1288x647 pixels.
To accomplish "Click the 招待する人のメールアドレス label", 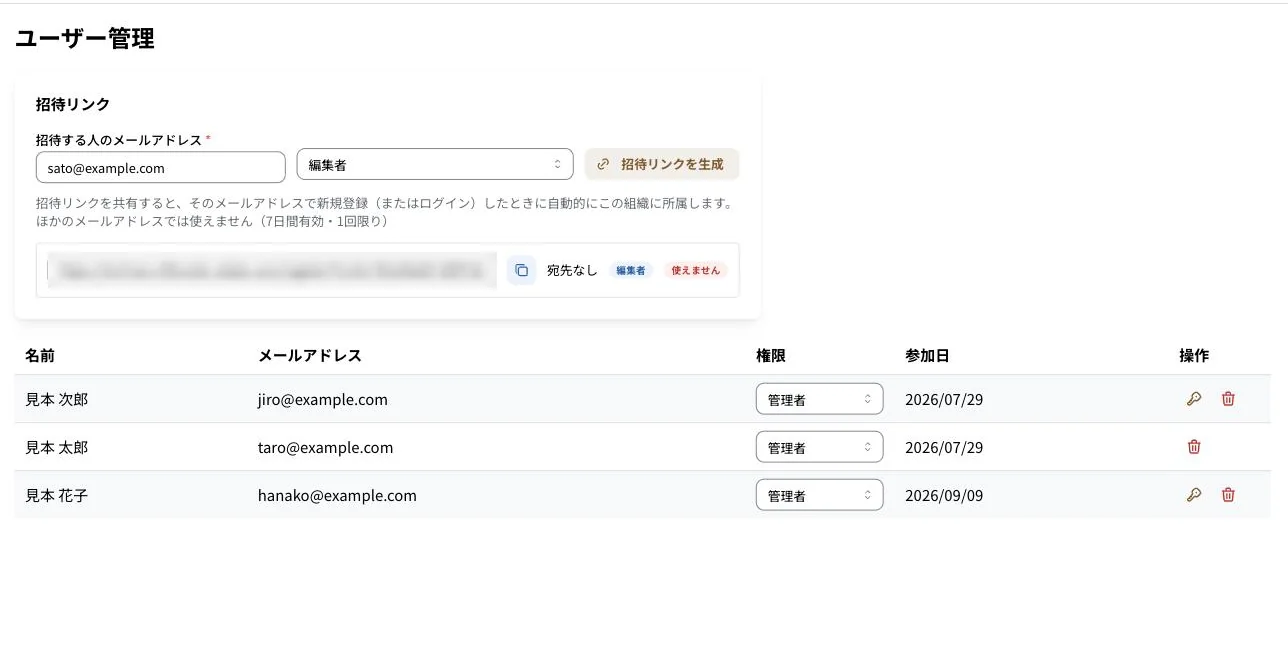I will click(119, 139).
